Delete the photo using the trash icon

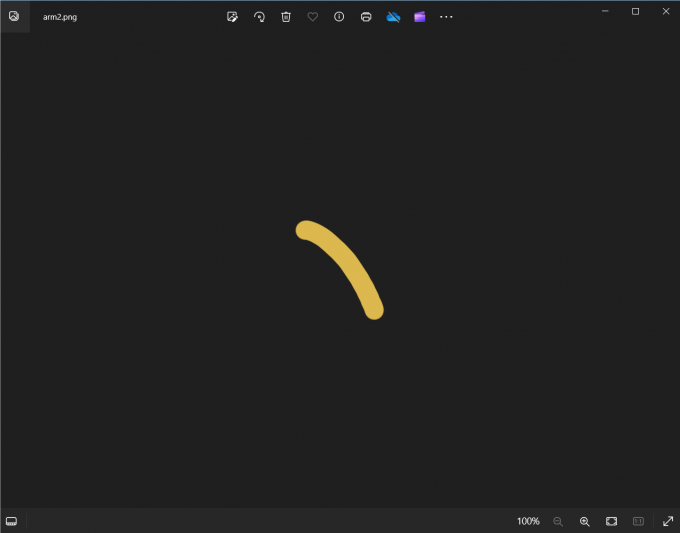pyautogui.click(x=286, y=17)
